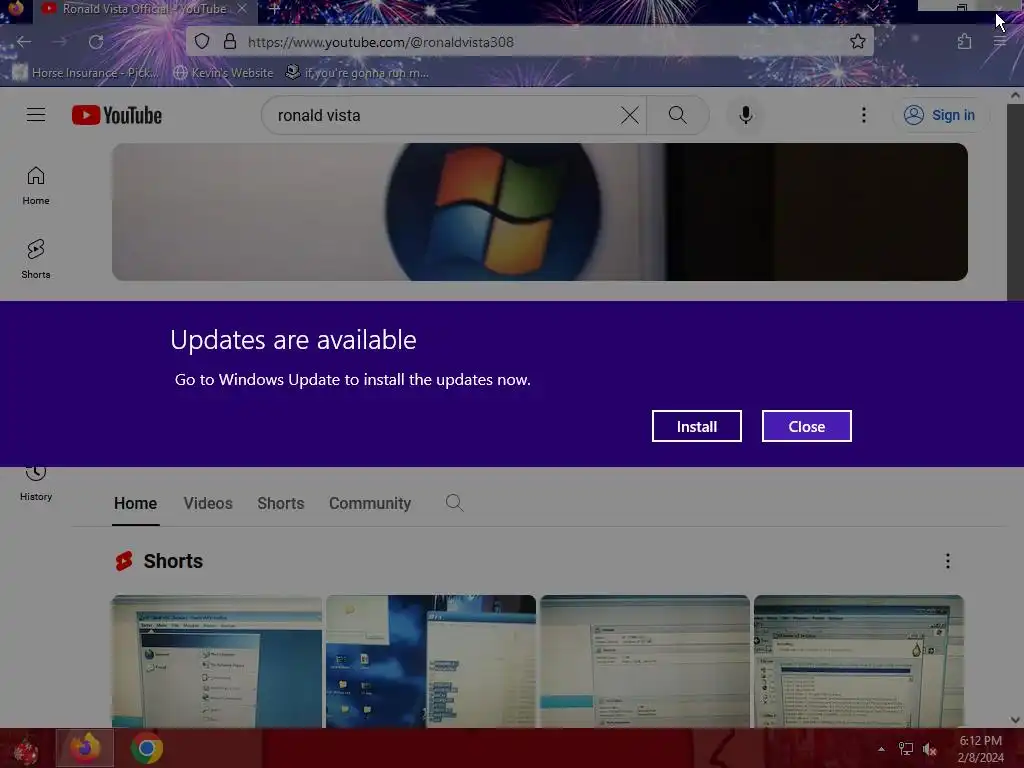
Task: Click the Firefox address bar URL
Action: pos(381,42)
